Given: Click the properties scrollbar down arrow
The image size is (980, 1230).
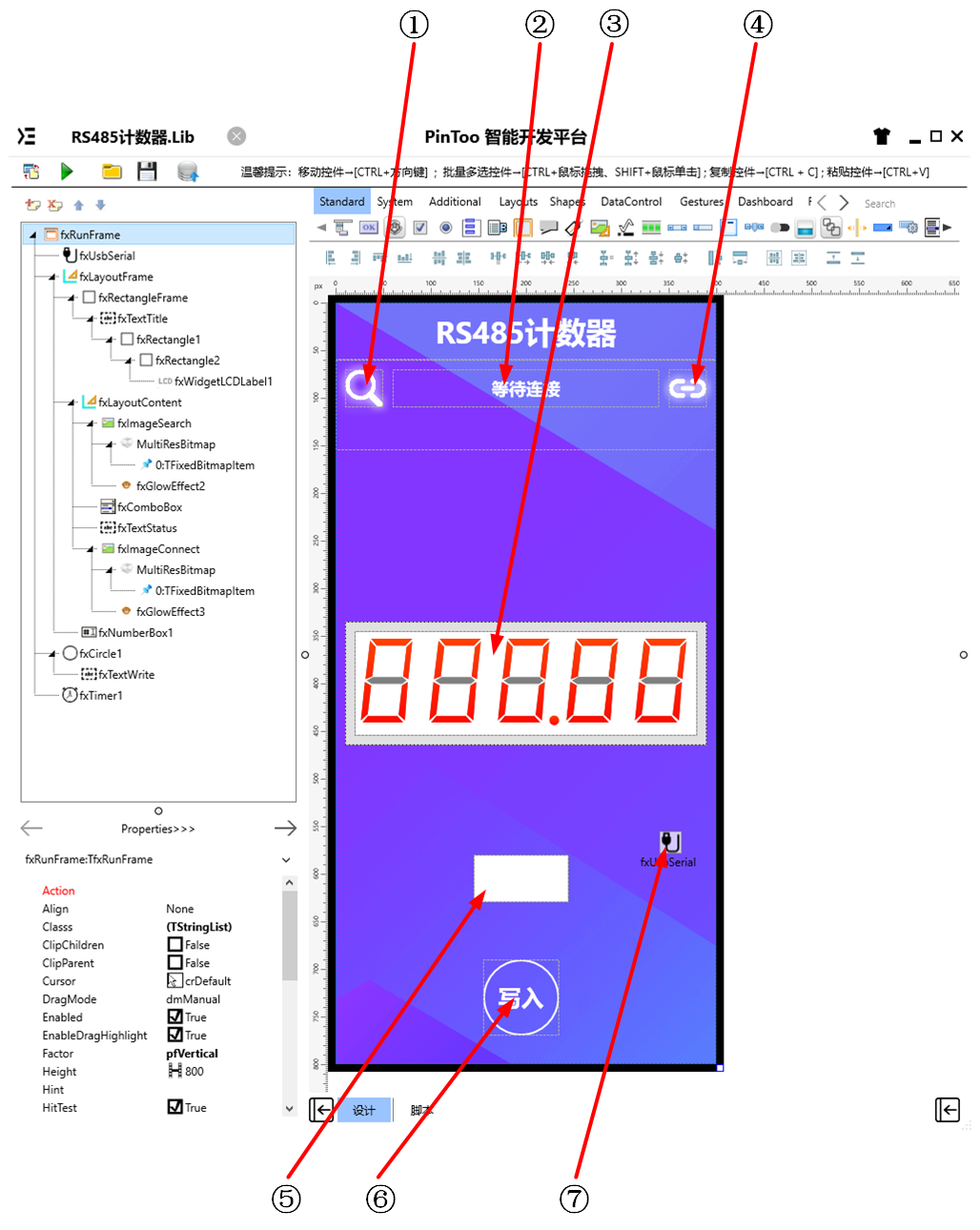Looking at the screenshot, I should click(x=290, y=1109).
